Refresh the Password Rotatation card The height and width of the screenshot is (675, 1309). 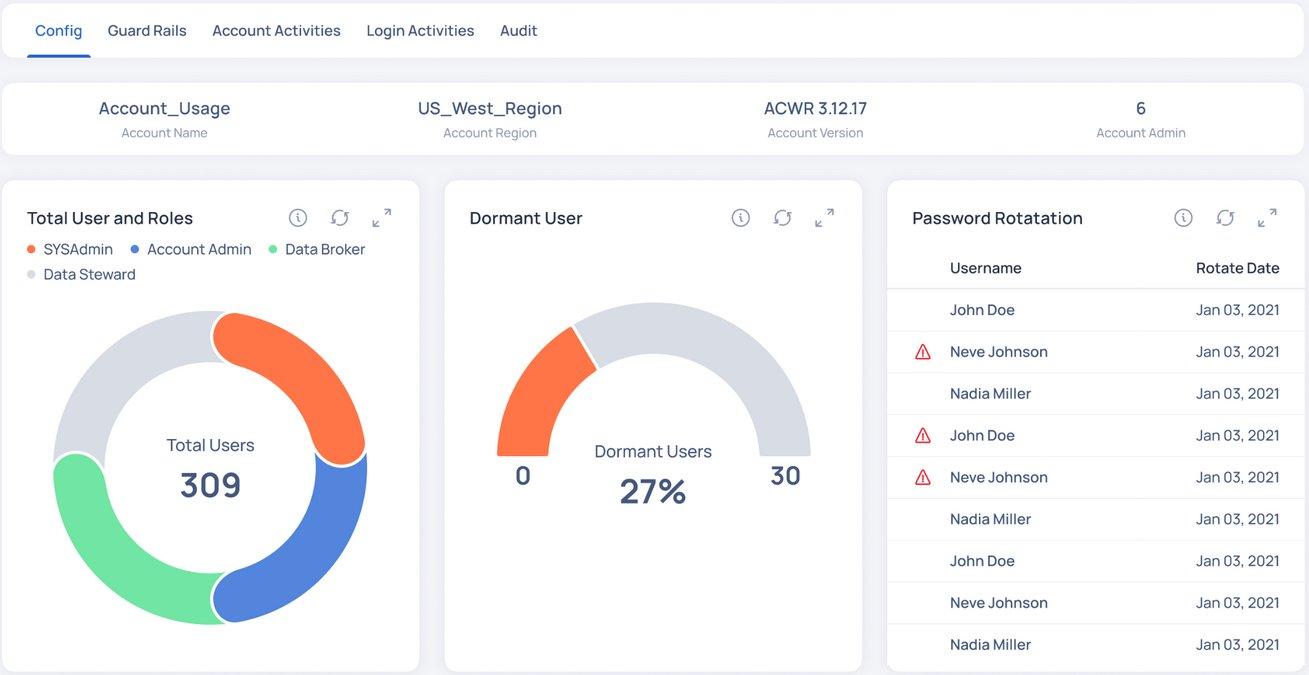click(x=1225, y=218)
